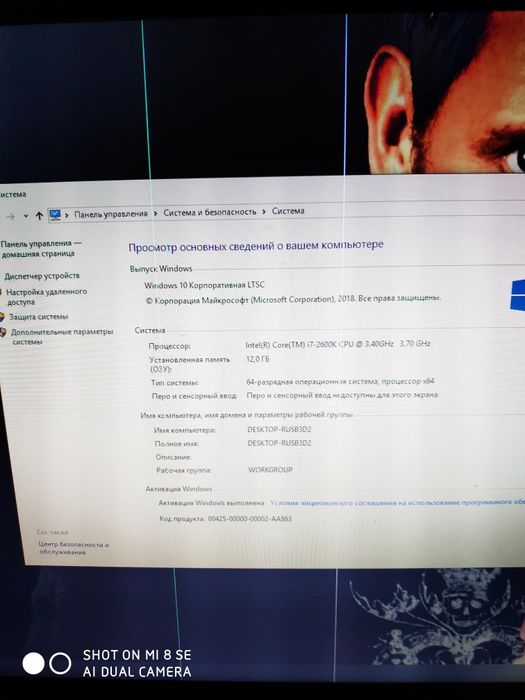Click product code '00425-00000-00002-AA863'

click(x=250, y=519)
